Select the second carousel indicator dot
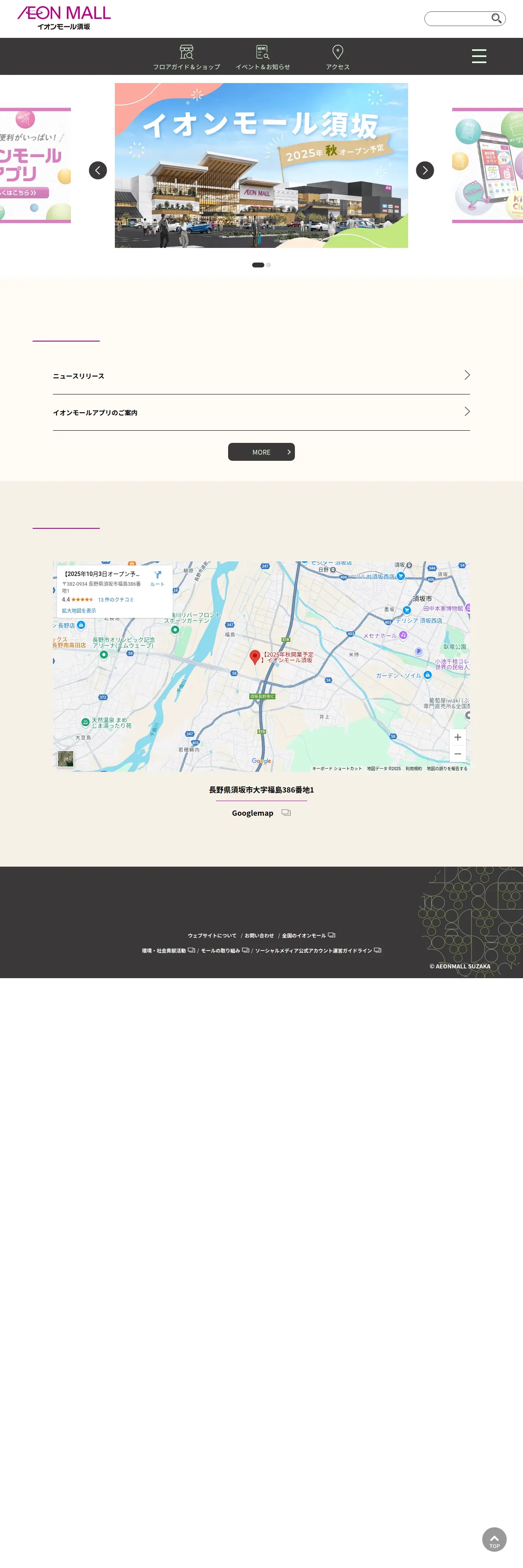This screenshot has width=523, height=1568. point(268,265)
